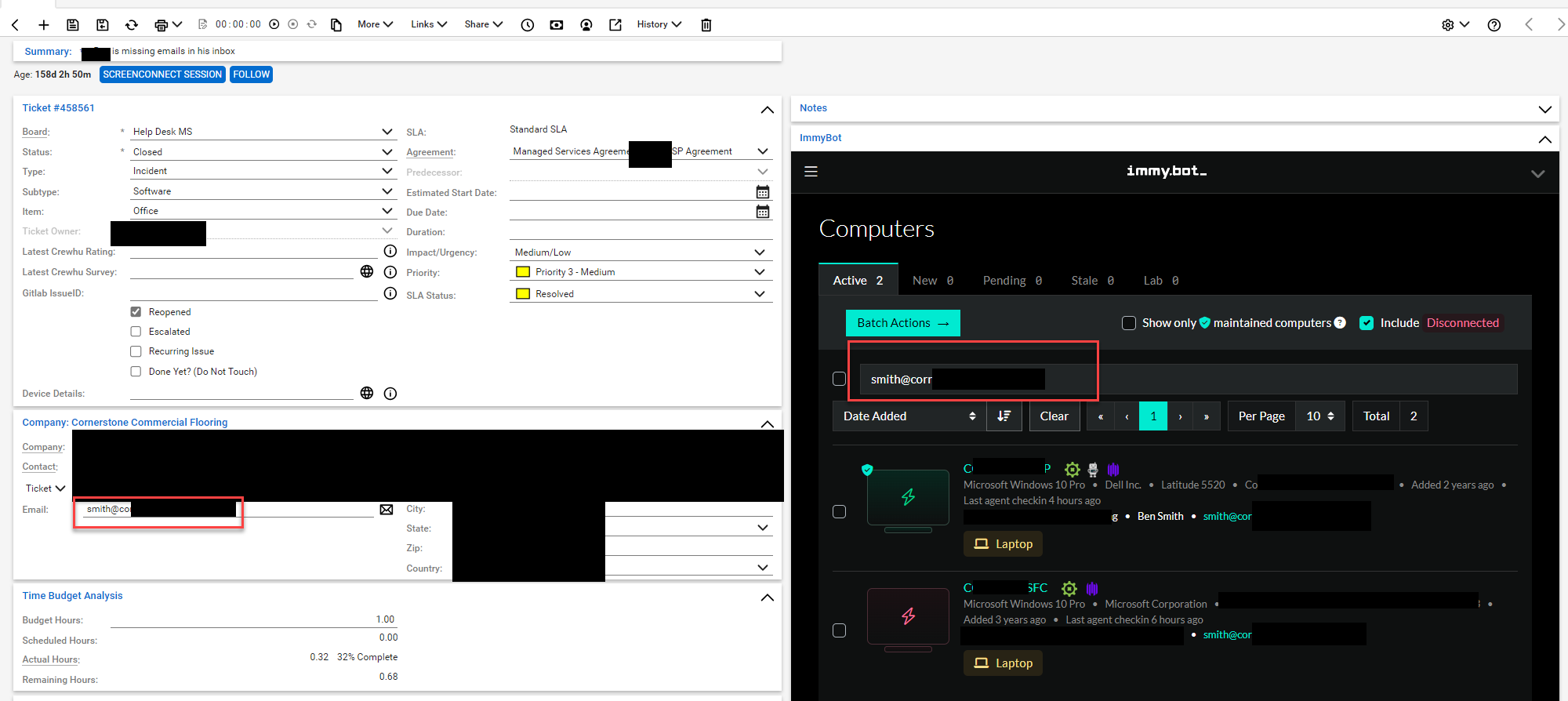This screenshot has width=1568, height=701.
Task: Click the email envelope icon beside Email field
Action: point(387,510)
